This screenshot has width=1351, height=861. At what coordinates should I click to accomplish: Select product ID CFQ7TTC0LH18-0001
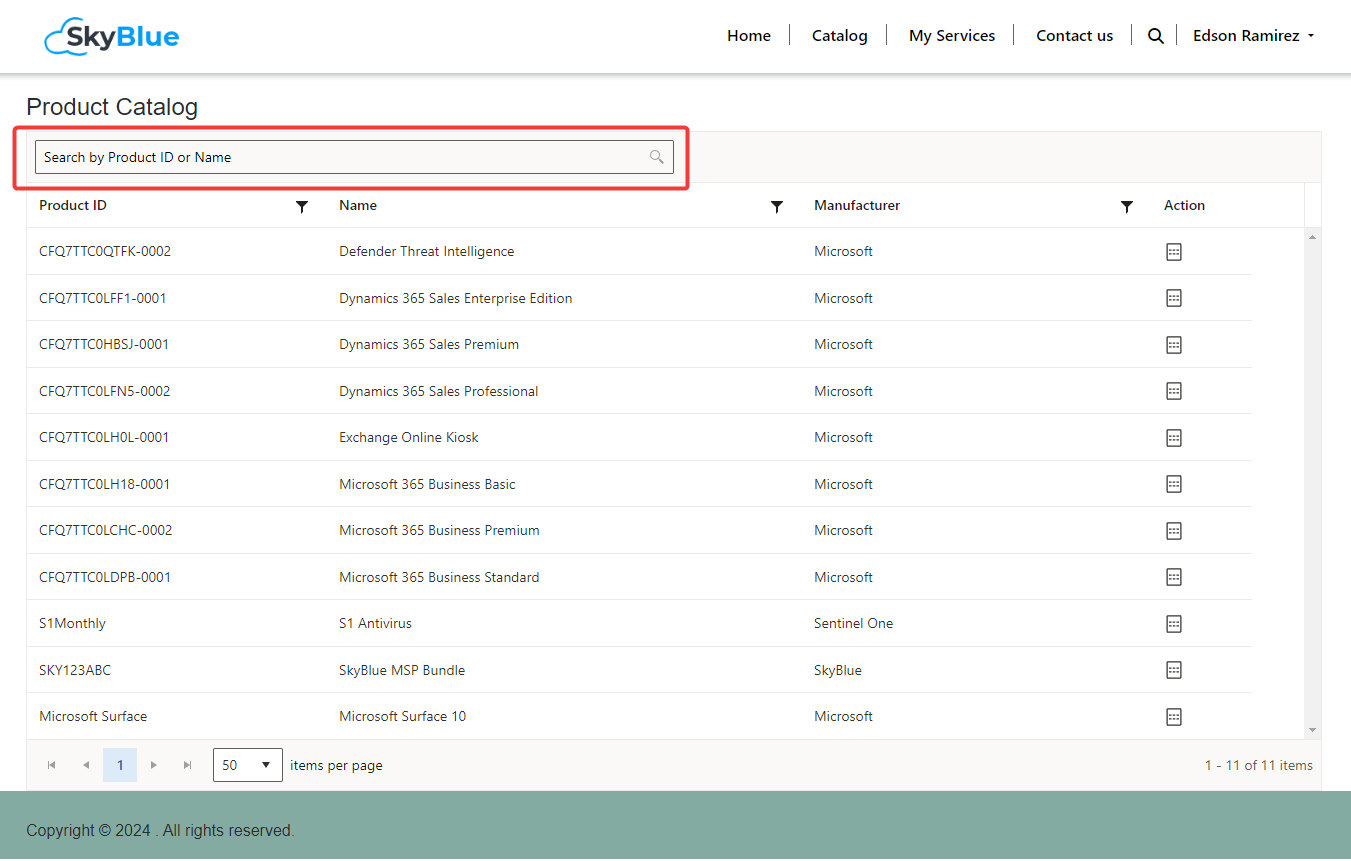click(x=105, y=484)
